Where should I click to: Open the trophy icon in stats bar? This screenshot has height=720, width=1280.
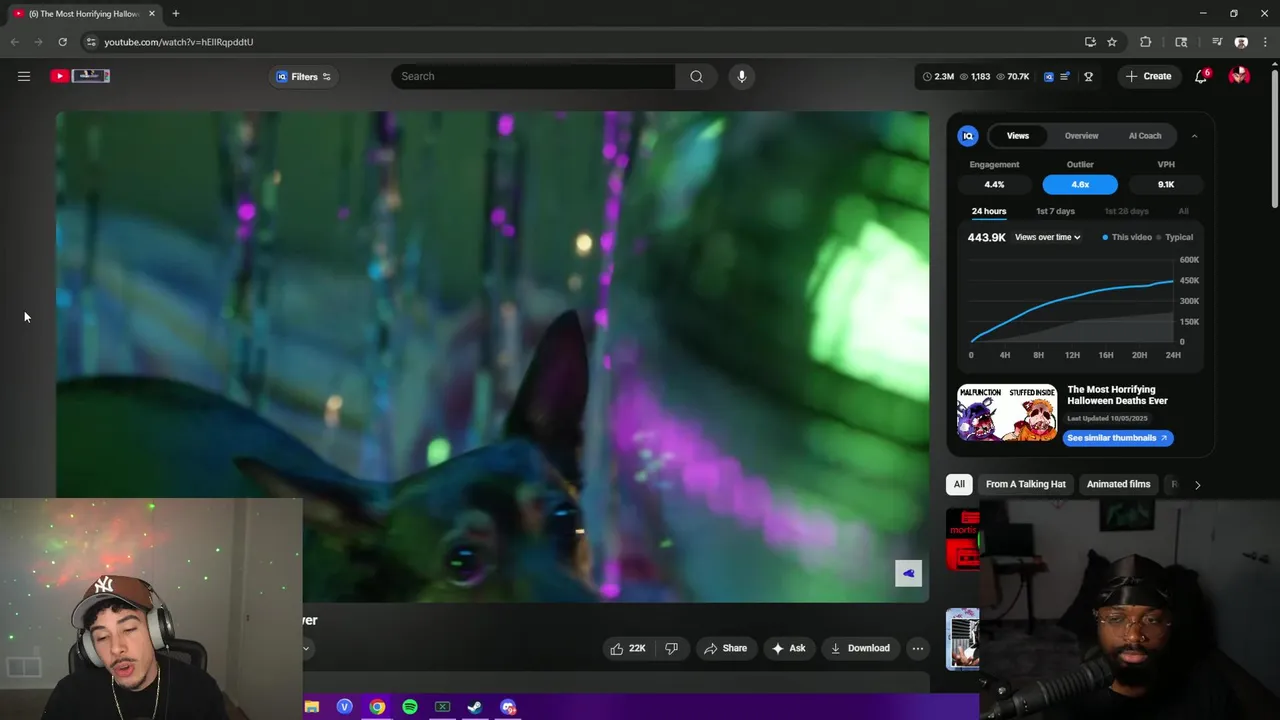click(1088, 77)
